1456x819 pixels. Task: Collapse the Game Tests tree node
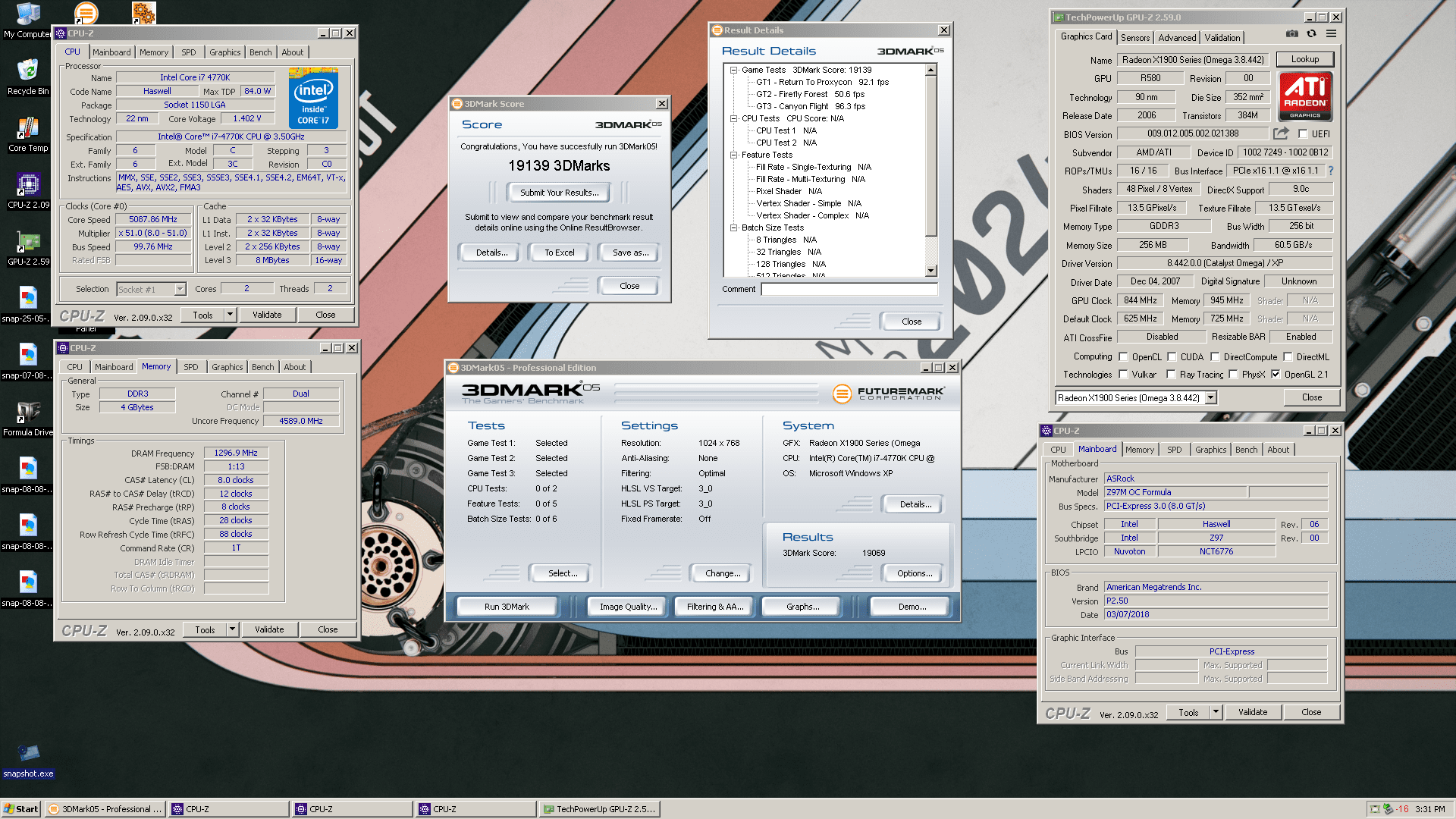(x=733, y=70)
